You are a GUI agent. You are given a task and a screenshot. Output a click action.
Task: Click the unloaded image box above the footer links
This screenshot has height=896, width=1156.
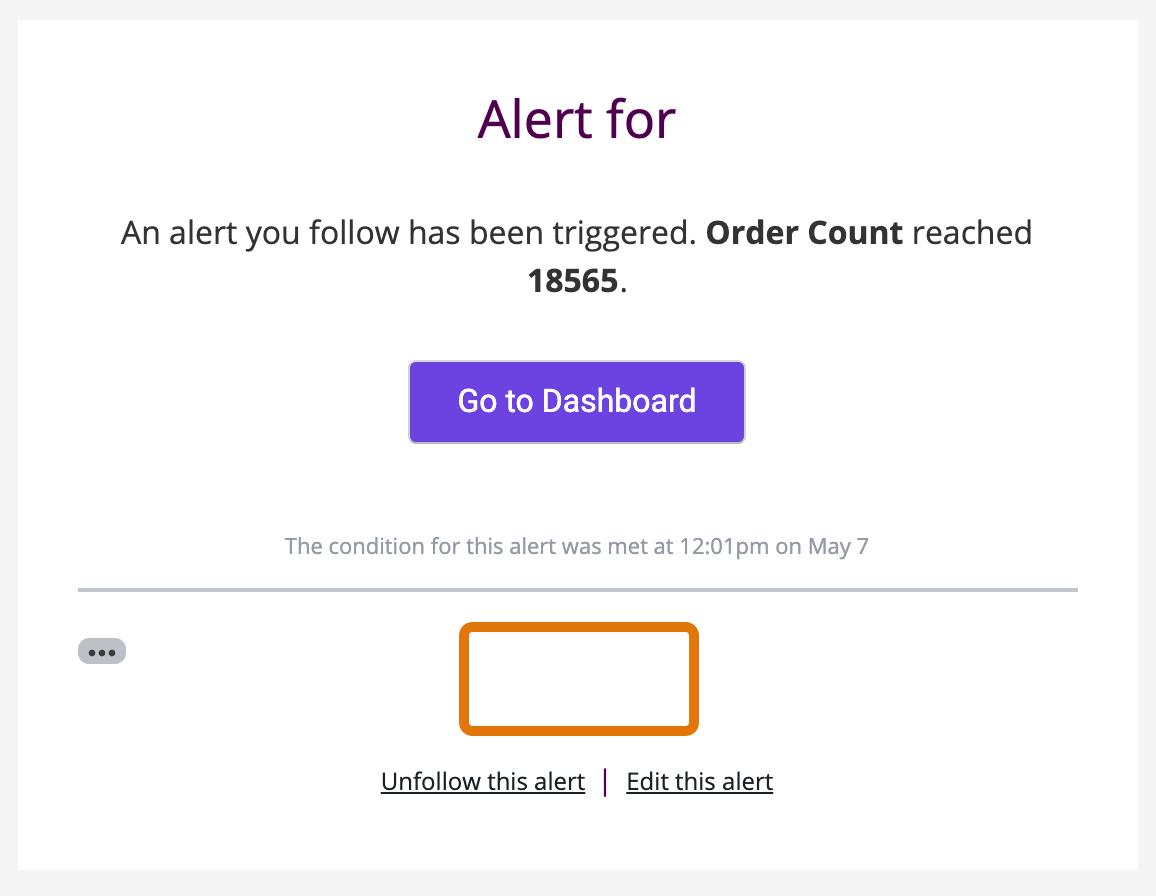[578, 678]
